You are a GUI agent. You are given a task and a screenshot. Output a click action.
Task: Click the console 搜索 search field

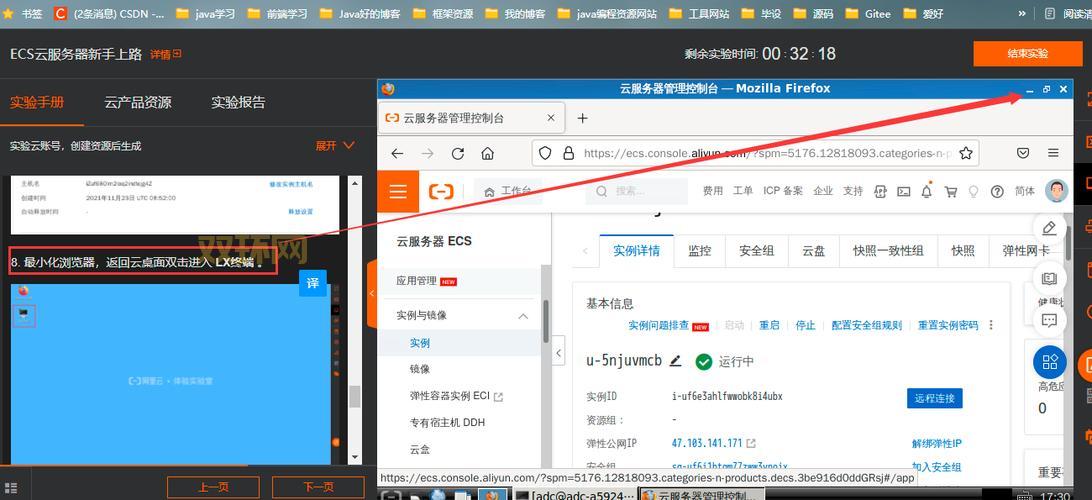[x=636, y=192]
